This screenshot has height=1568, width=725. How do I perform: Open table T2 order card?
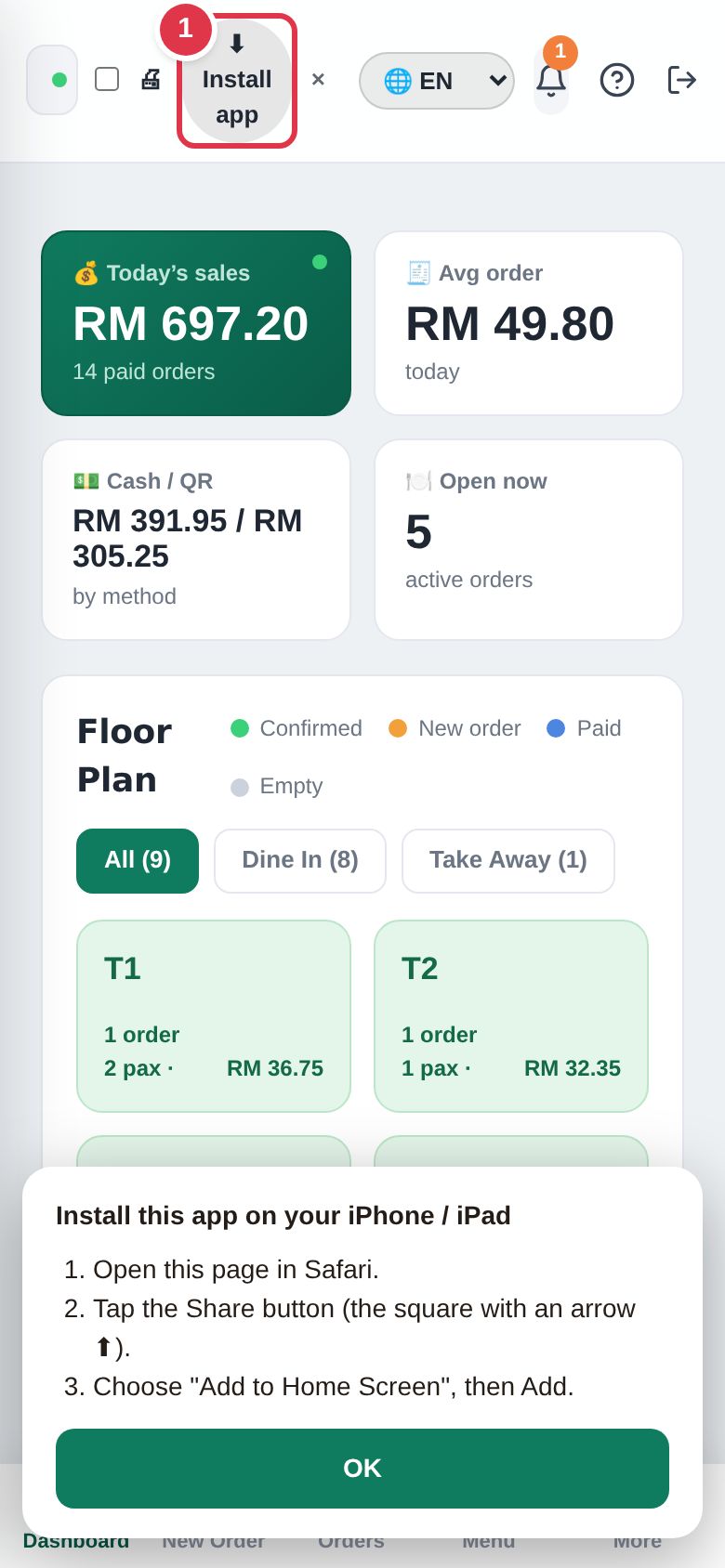[x=511, y=1016]
